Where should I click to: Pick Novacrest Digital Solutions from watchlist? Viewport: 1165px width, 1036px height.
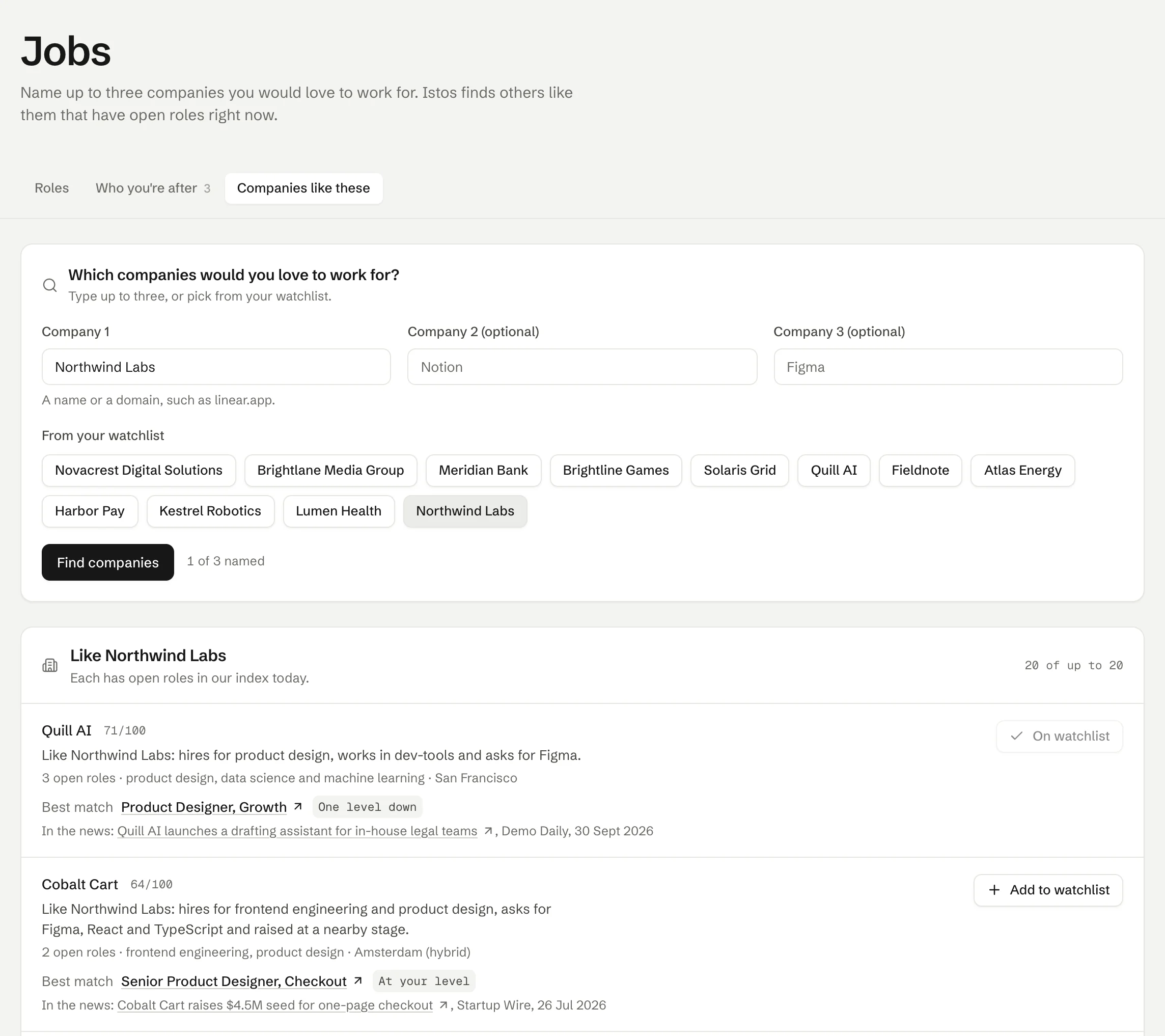tap(138, 471)
